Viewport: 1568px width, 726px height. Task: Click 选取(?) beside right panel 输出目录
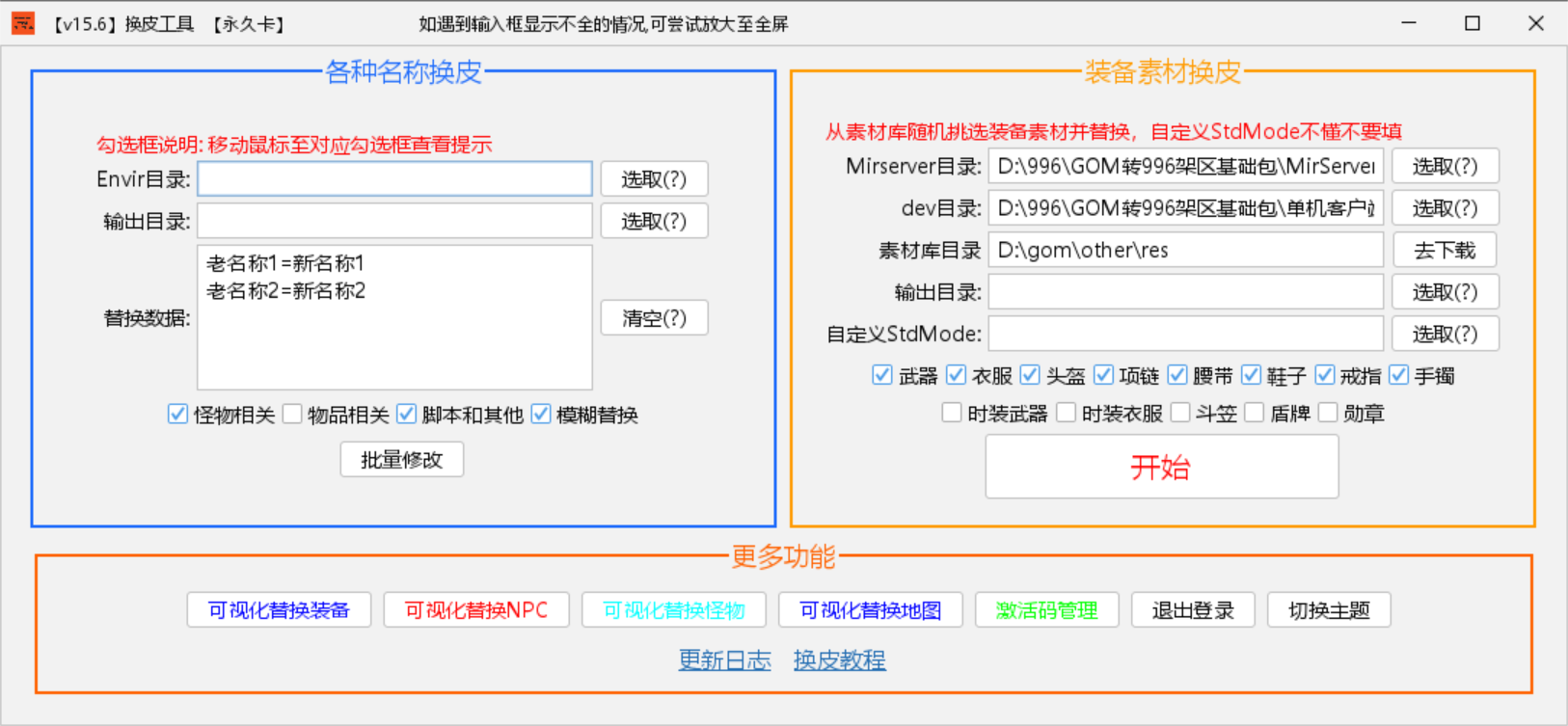tap(1446, 291)
